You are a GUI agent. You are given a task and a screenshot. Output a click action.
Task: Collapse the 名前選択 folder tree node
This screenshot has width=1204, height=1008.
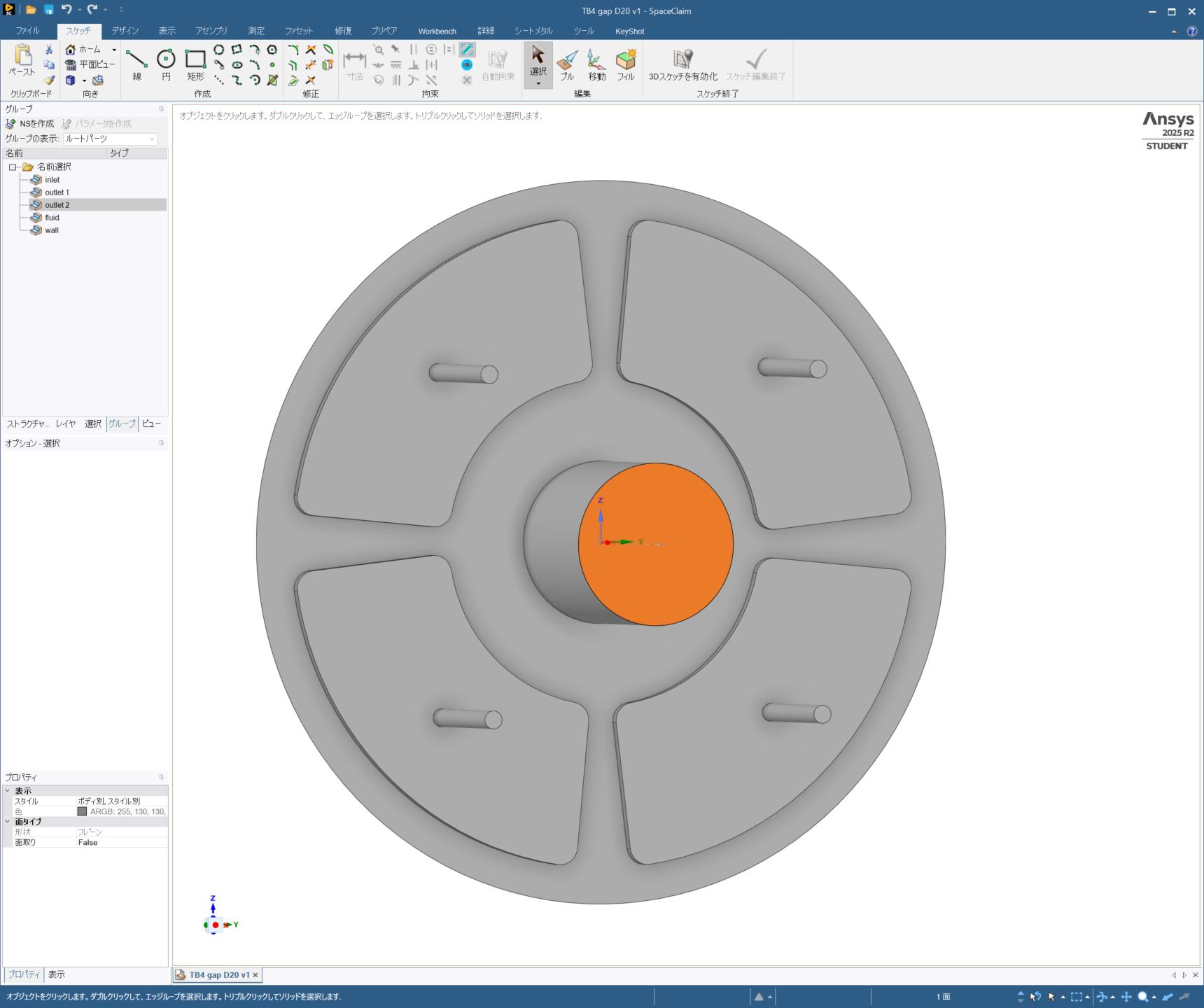(13, 167)
